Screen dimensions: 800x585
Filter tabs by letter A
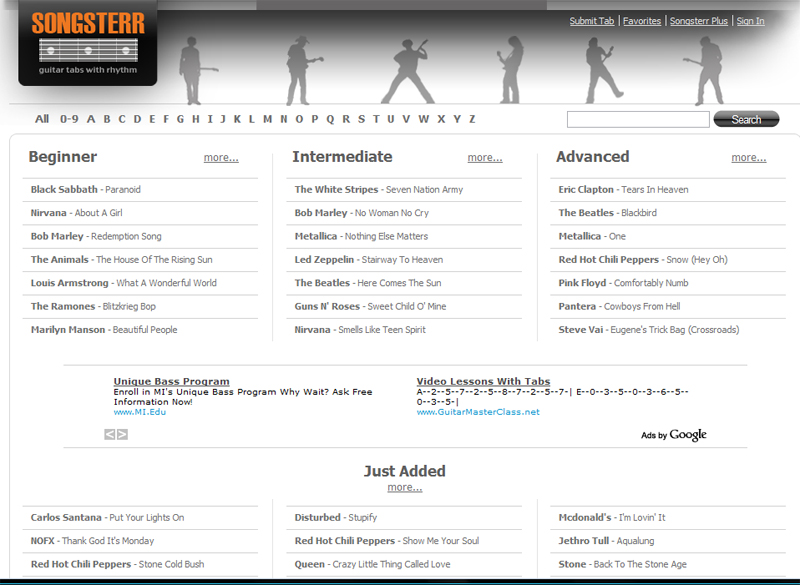91,119
